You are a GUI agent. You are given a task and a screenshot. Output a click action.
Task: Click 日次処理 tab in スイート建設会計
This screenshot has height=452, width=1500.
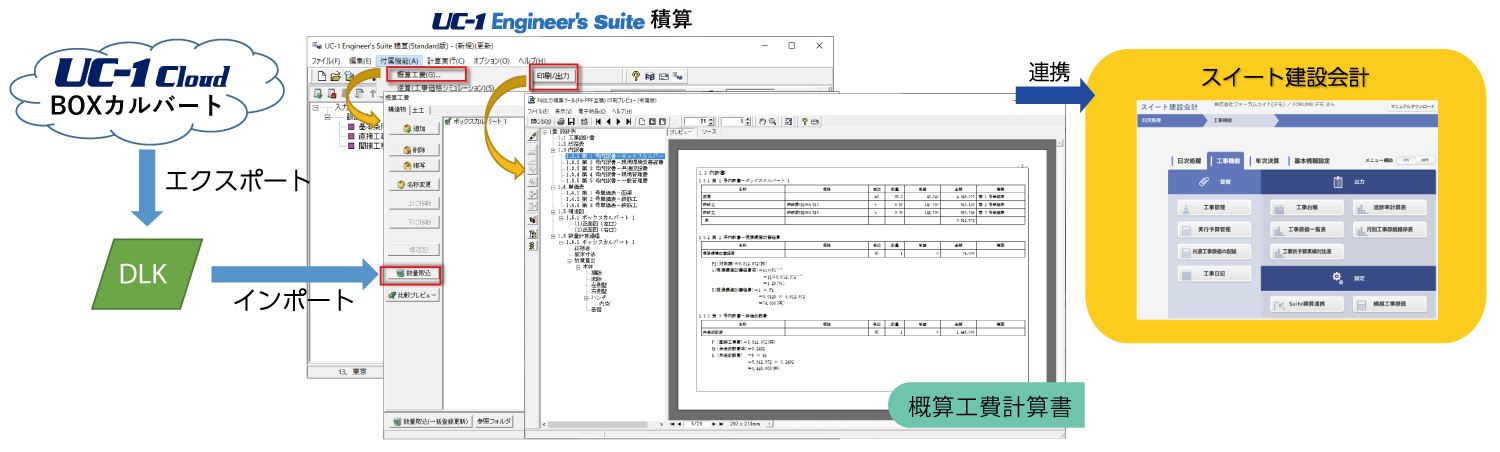(1186, 159)
